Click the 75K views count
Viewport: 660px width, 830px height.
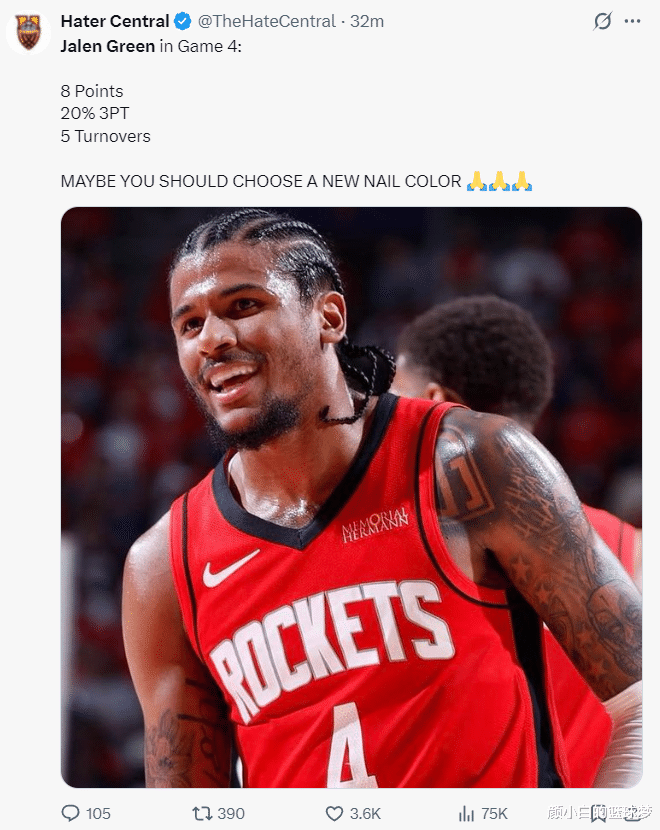coord(494,814)
